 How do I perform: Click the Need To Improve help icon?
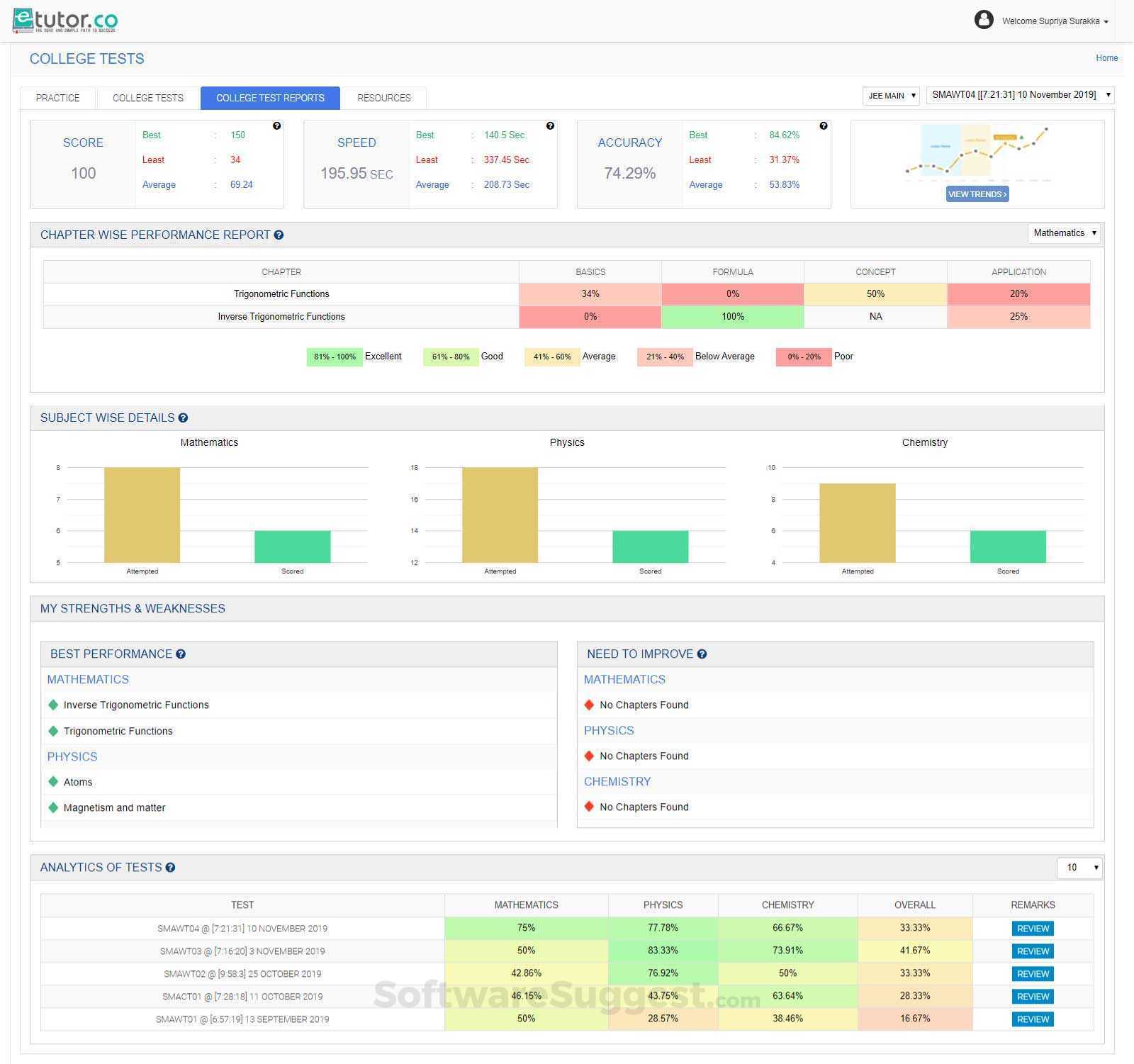[702, 654]
